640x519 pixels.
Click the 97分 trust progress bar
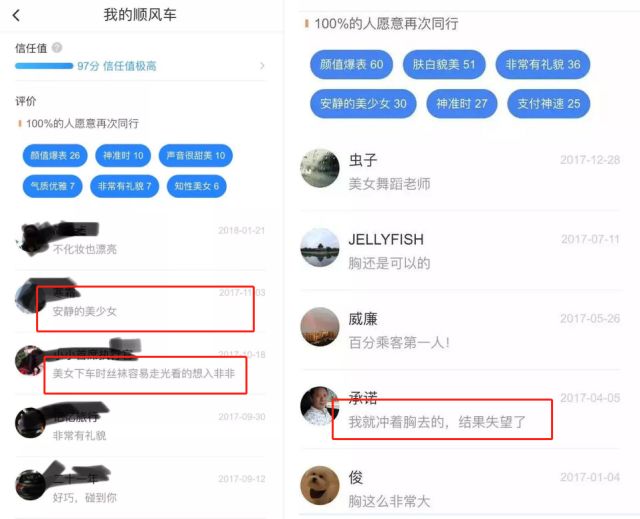pyautogui.click(x=44, y=66)
